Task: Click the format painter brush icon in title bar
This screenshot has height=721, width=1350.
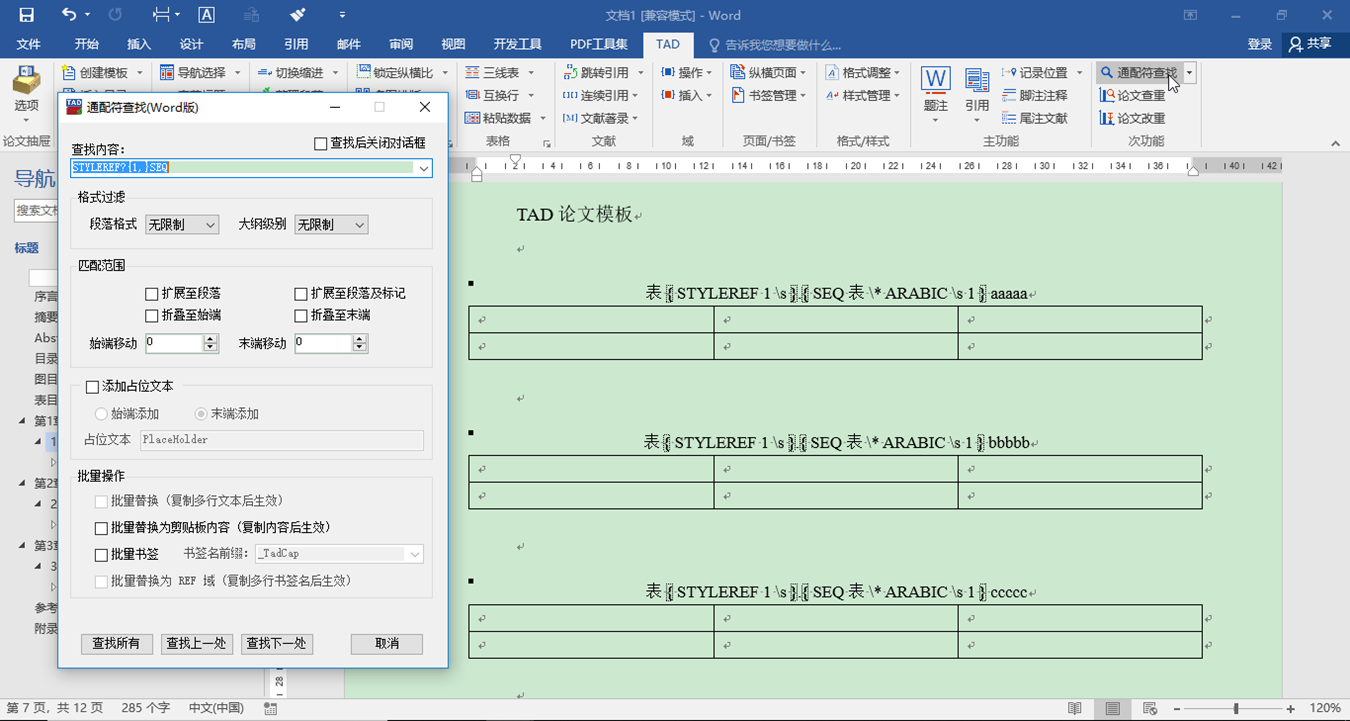Action: click(x=297, y=15)
